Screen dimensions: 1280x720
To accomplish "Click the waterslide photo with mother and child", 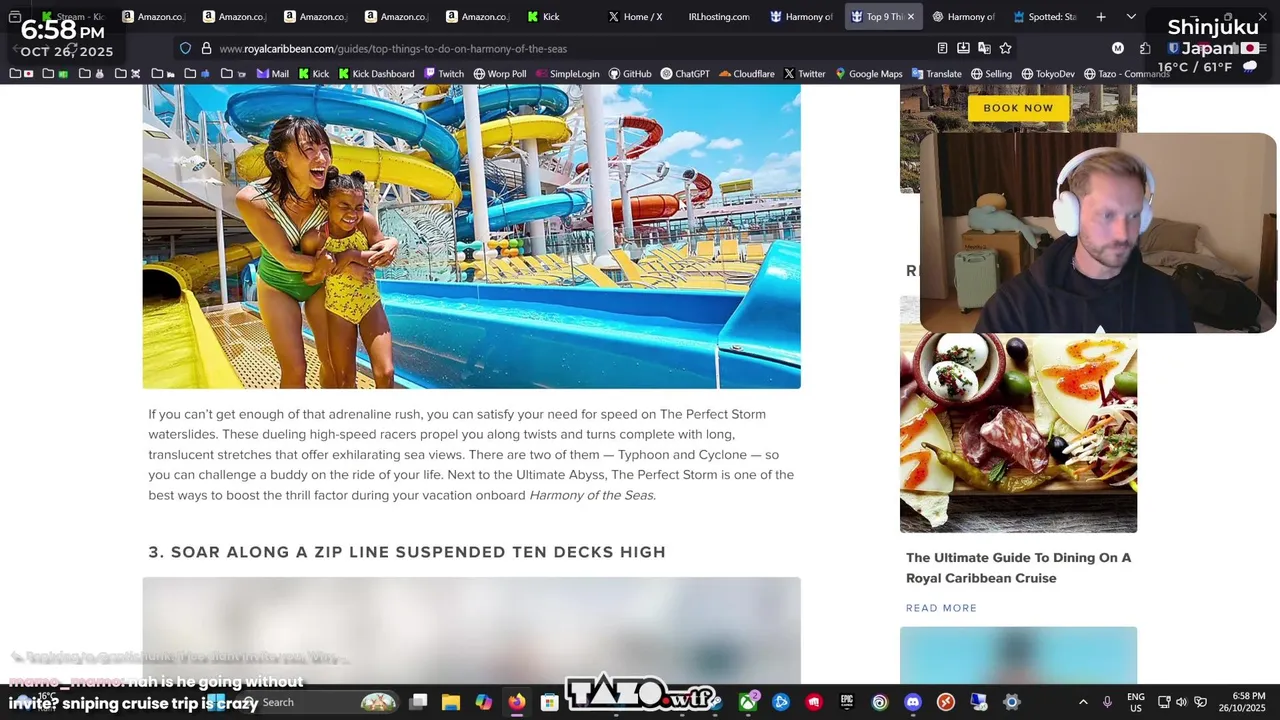I will pos(471,236).
